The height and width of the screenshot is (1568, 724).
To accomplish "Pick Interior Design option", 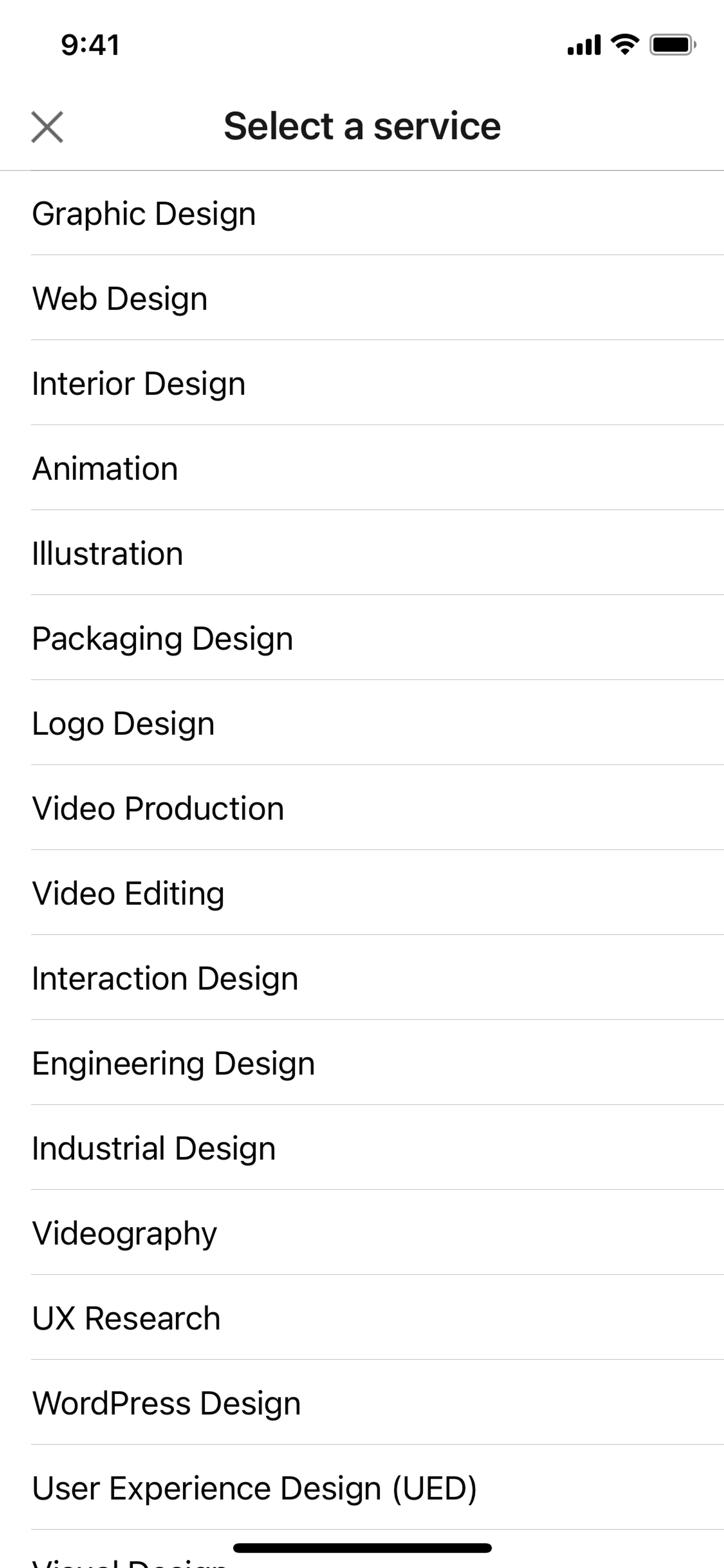I will pos(139,384).
